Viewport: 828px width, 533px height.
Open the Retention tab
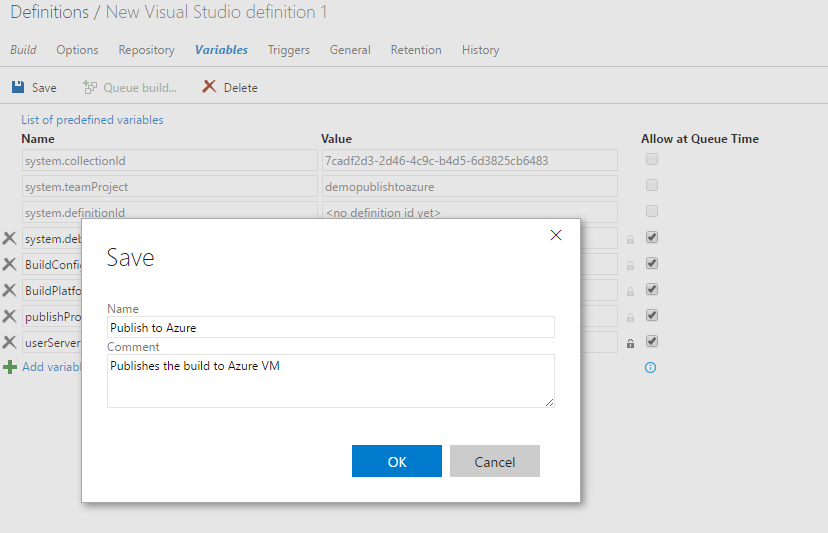click(415, 50)
